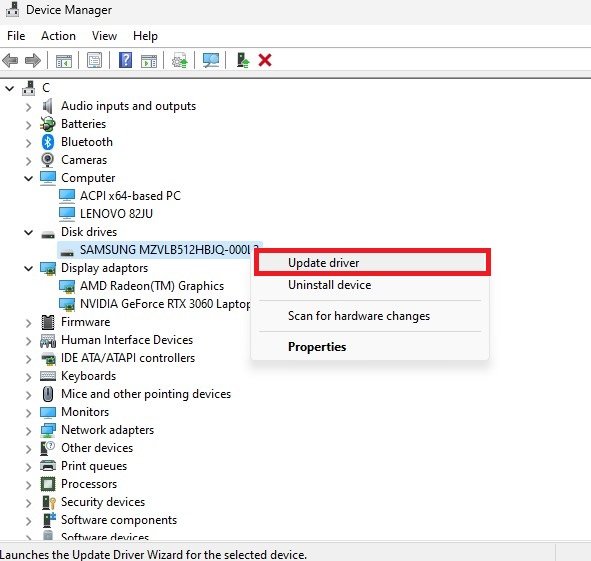Click the Enable device icon with green arrow
591x561 pixels.
(243, 60)
